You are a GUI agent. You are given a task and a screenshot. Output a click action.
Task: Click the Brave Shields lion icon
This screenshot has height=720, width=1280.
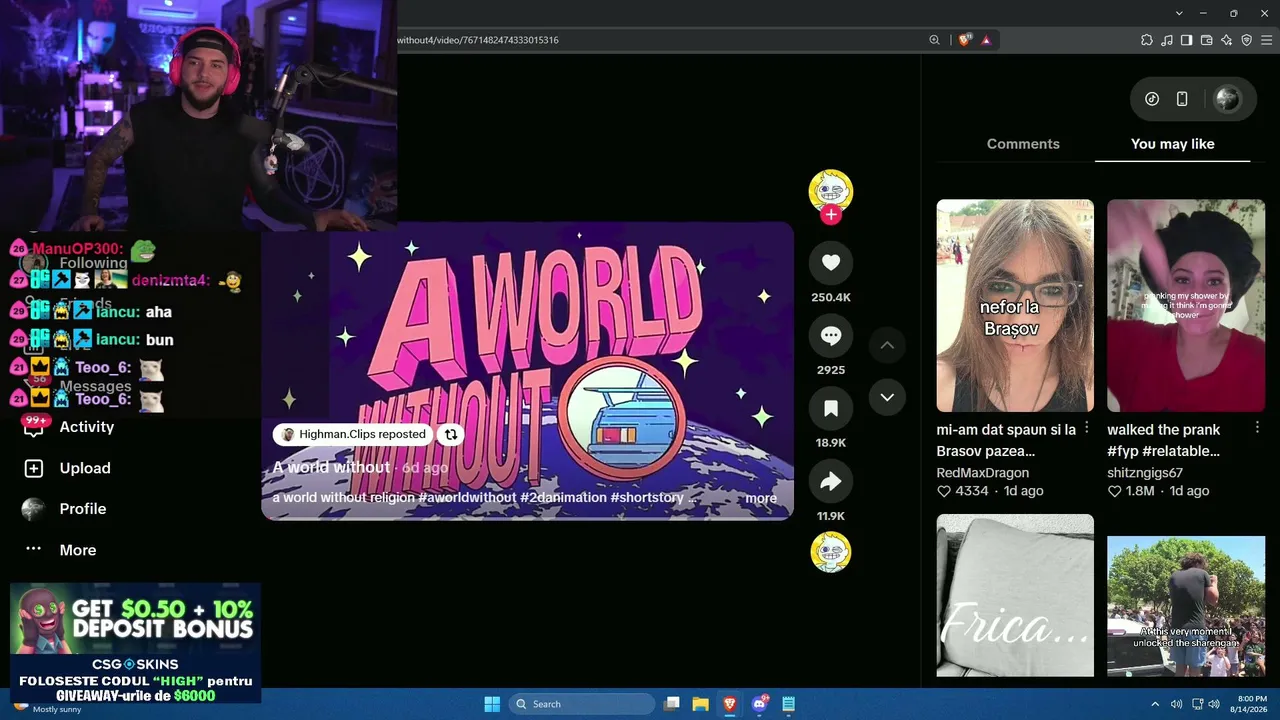(x=964, y=40)
